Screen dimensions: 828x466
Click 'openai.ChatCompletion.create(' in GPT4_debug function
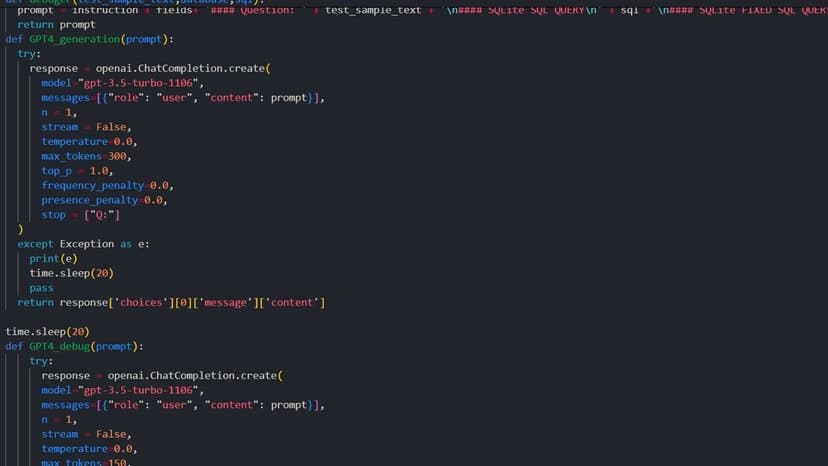(x=195, y=376)
